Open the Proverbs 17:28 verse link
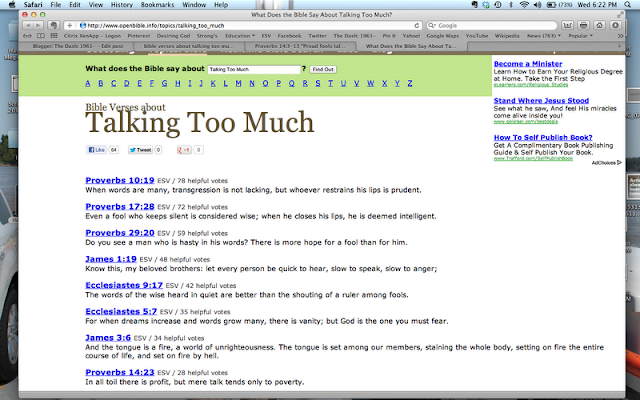Viewport: 640px width, 400px height. point(120,207)
